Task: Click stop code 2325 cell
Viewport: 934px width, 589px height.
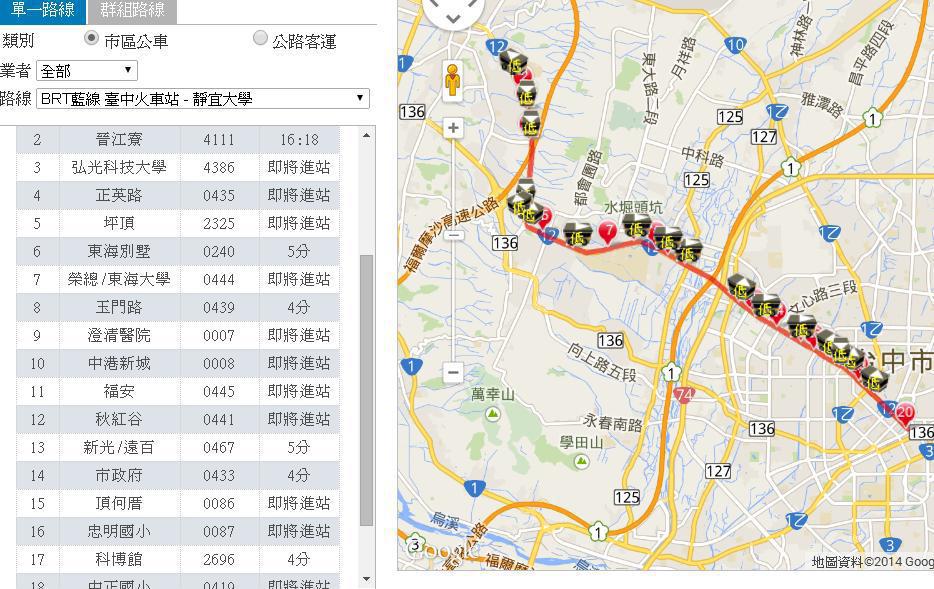Action: [219, 223]
